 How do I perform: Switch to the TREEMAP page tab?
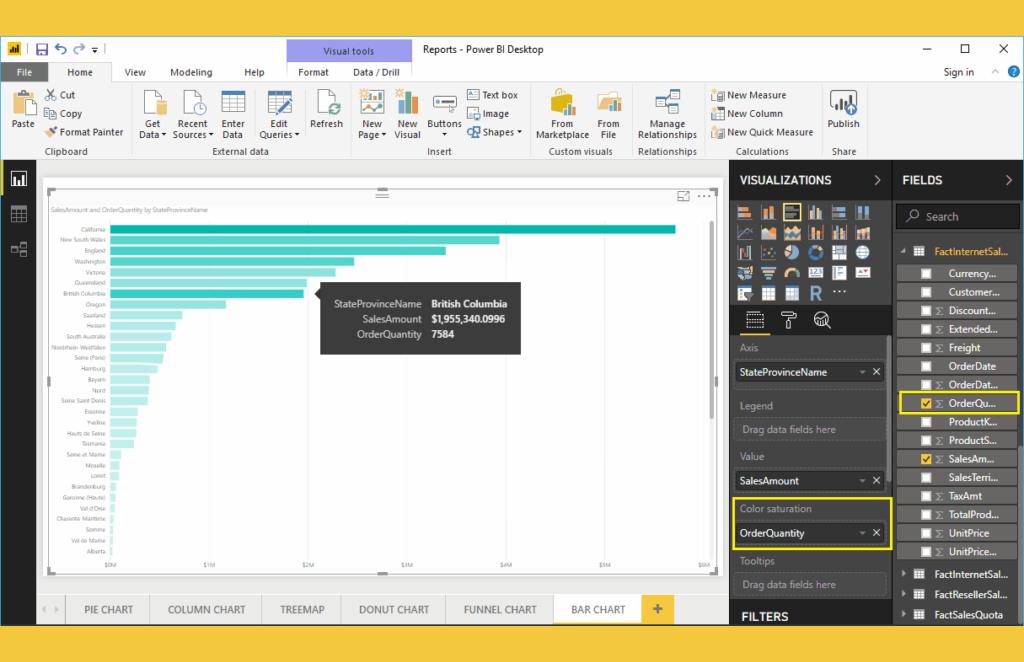[x=302, y=610]
